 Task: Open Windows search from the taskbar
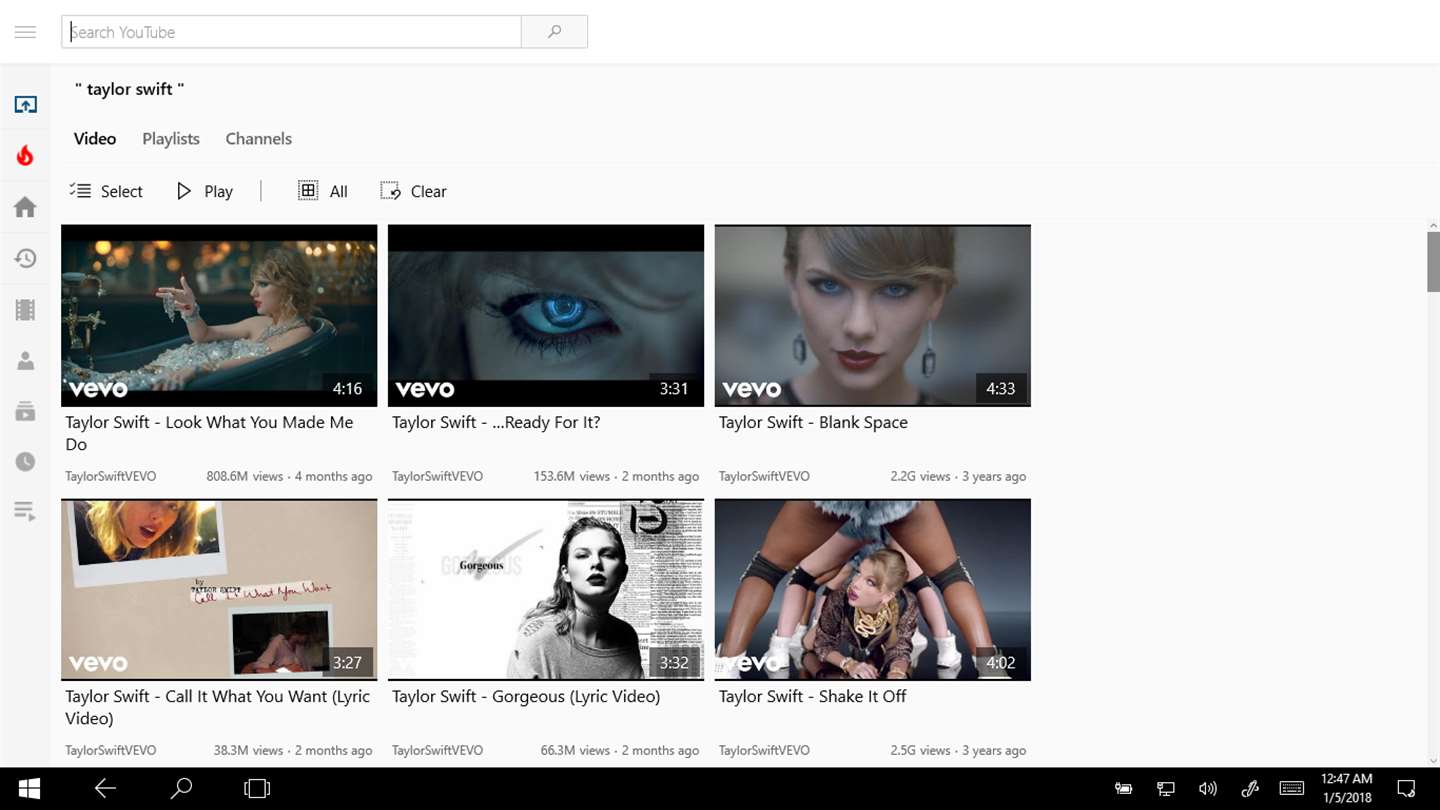(x=181, y=789)
